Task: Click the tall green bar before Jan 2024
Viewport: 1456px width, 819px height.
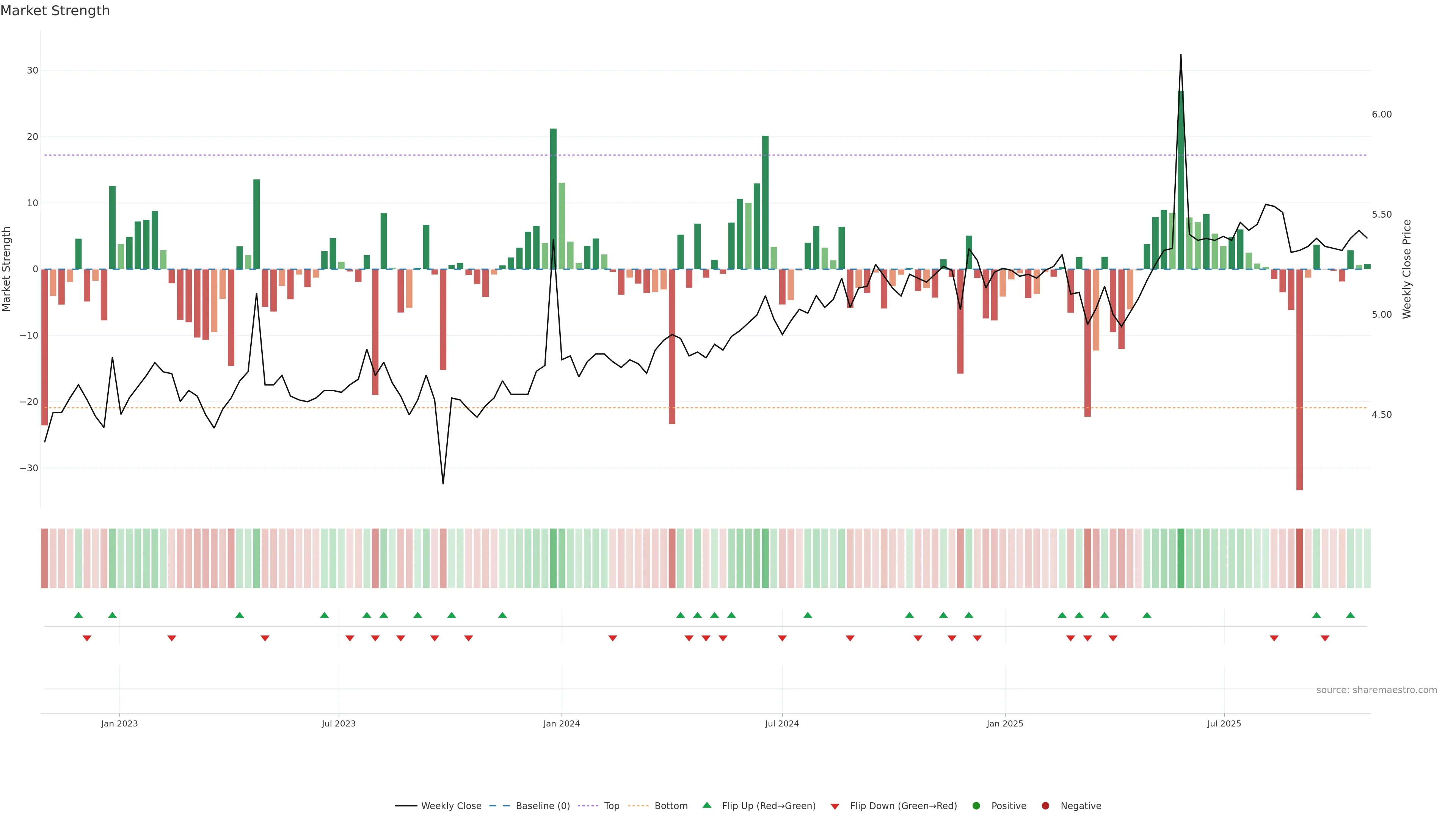Action: click(x=553, y=198)
